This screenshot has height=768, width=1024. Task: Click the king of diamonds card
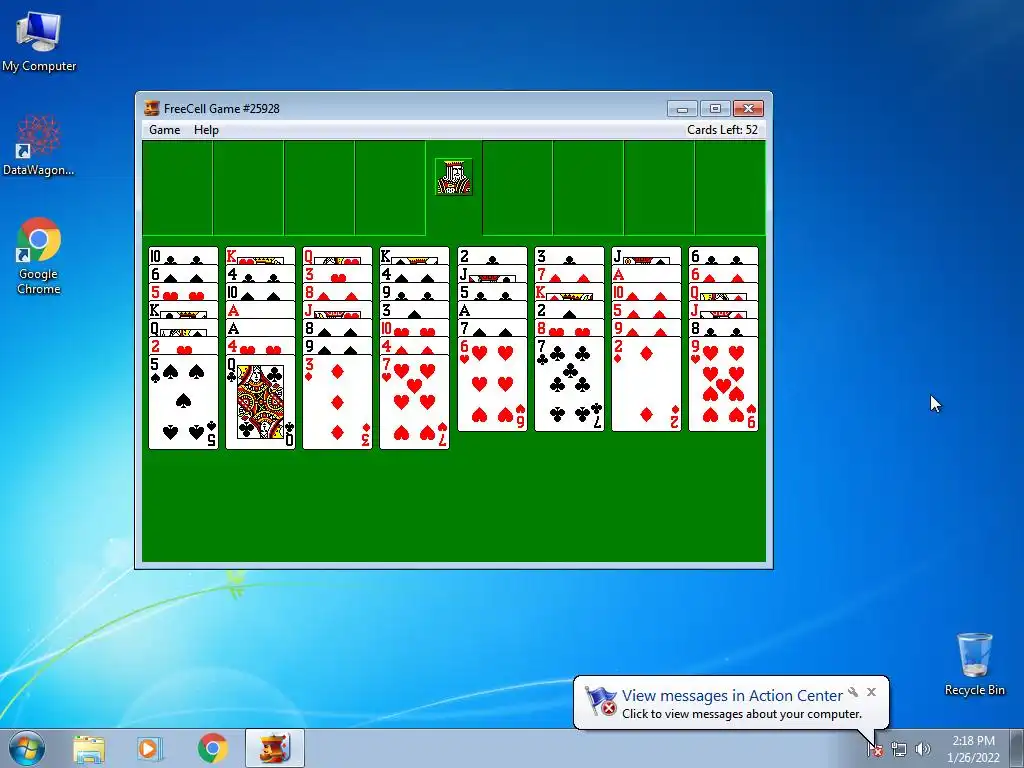[x=569, y=292]
